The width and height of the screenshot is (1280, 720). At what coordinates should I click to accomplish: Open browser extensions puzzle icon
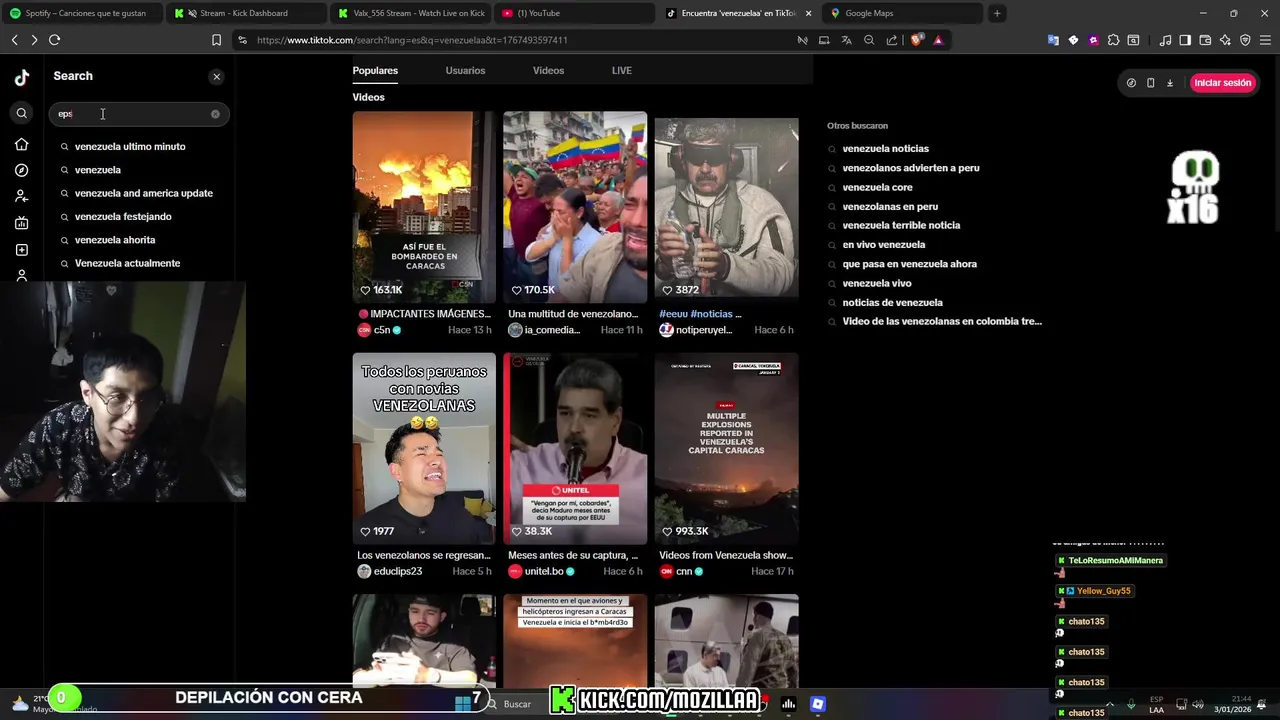pos(1113,40)
